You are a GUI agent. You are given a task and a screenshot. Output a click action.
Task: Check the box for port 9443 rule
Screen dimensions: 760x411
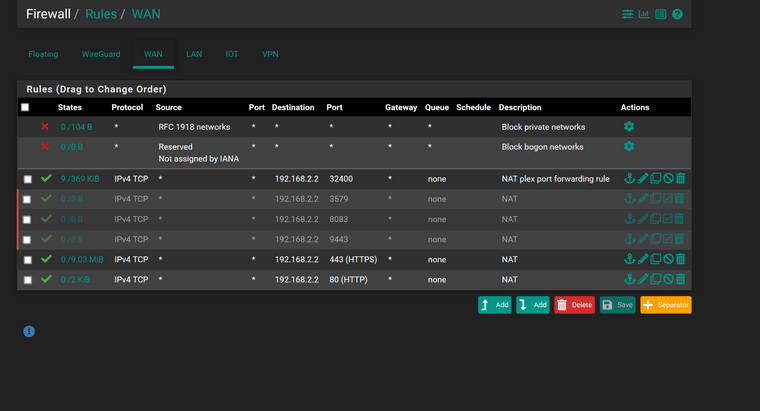point(27,240)
